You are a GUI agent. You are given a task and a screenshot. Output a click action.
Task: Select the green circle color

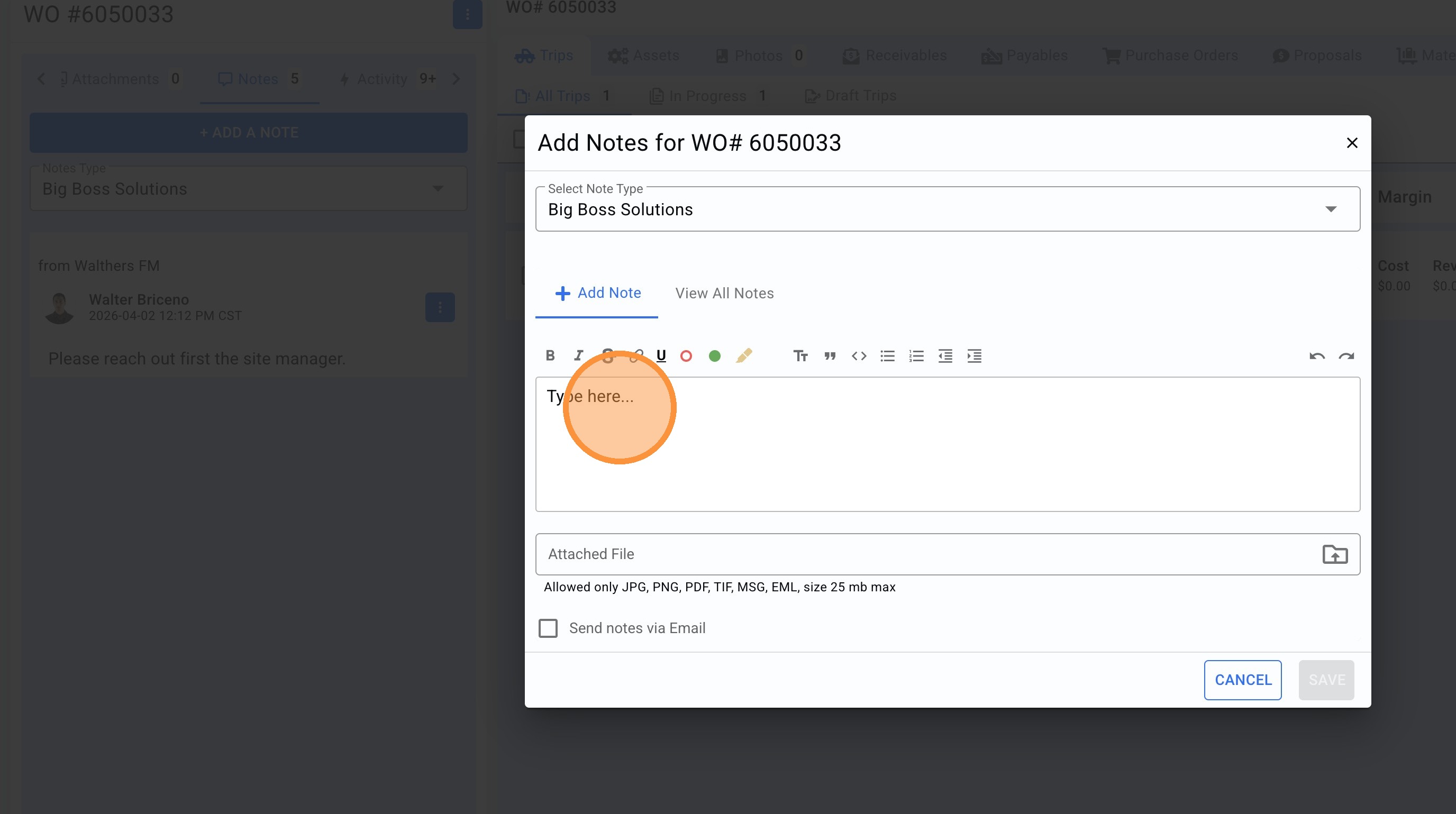(714, 355)
